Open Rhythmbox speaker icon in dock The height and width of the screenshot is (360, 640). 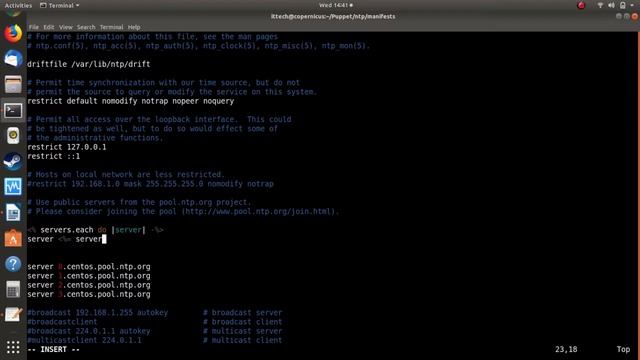point(13,136)
